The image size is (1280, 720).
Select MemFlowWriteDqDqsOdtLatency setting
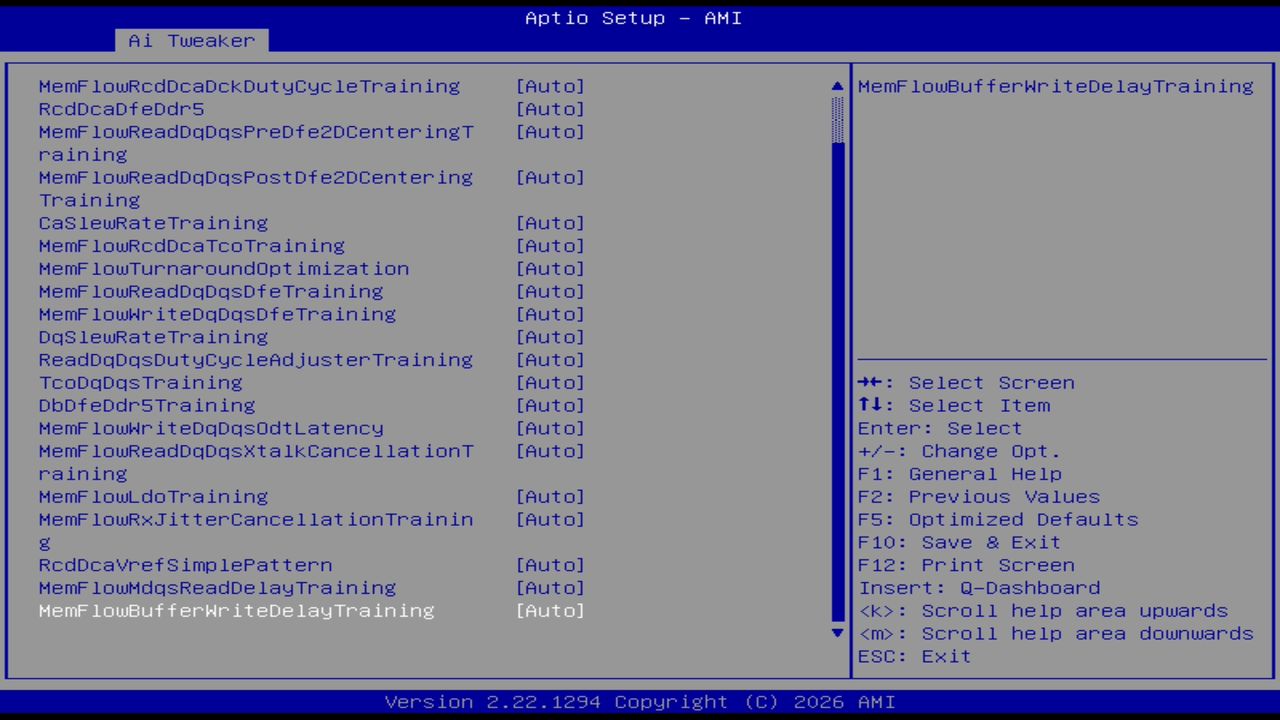[210, 428]
